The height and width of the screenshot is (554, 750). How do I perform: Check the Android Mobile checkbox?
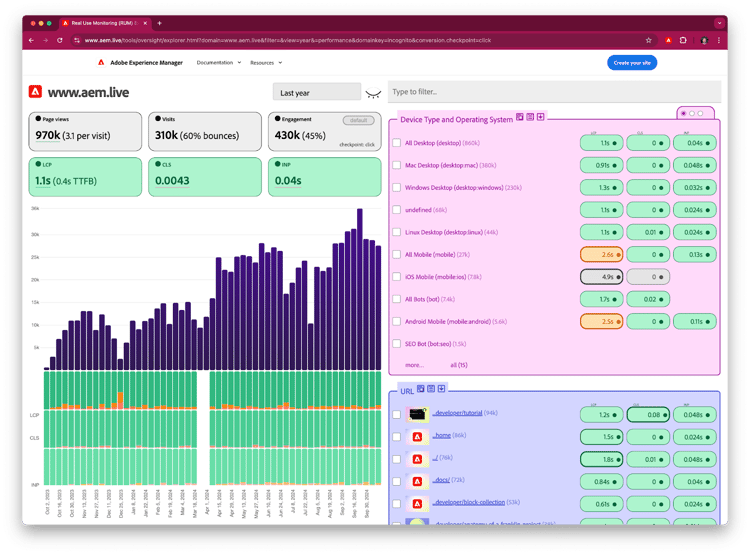[397, 321]
